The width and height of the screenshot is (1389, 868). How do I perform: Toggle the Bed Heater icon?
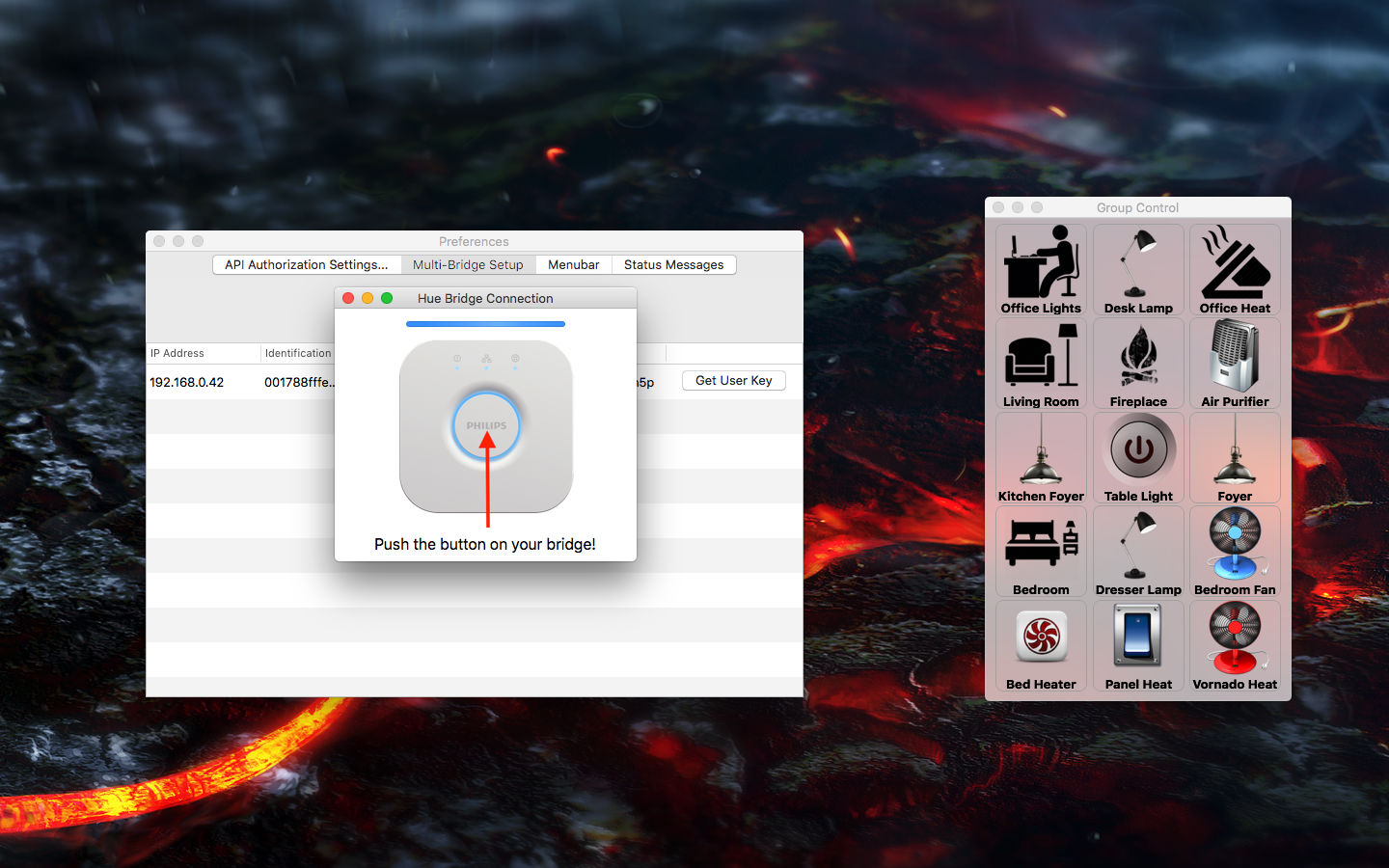pyautogui.click(x=1041, y=646)
